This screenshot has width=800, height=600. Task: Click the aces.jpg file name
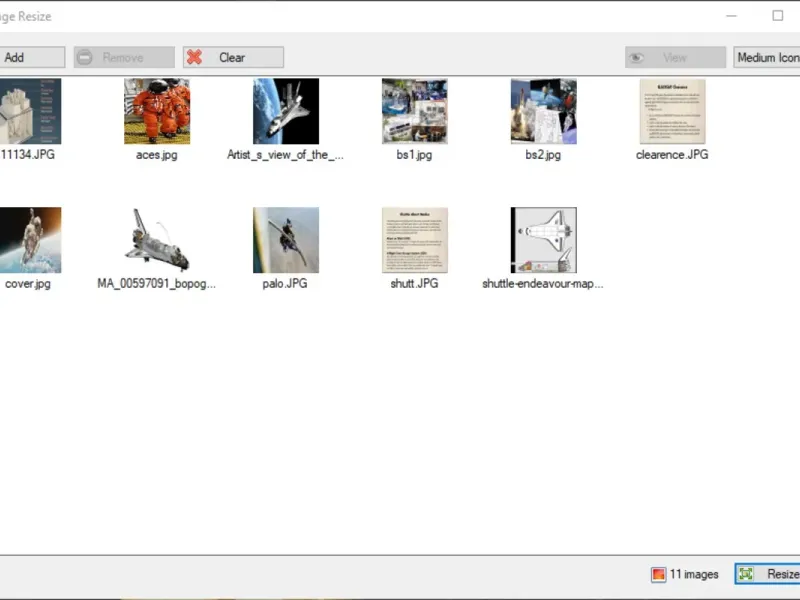click(157, 155)
